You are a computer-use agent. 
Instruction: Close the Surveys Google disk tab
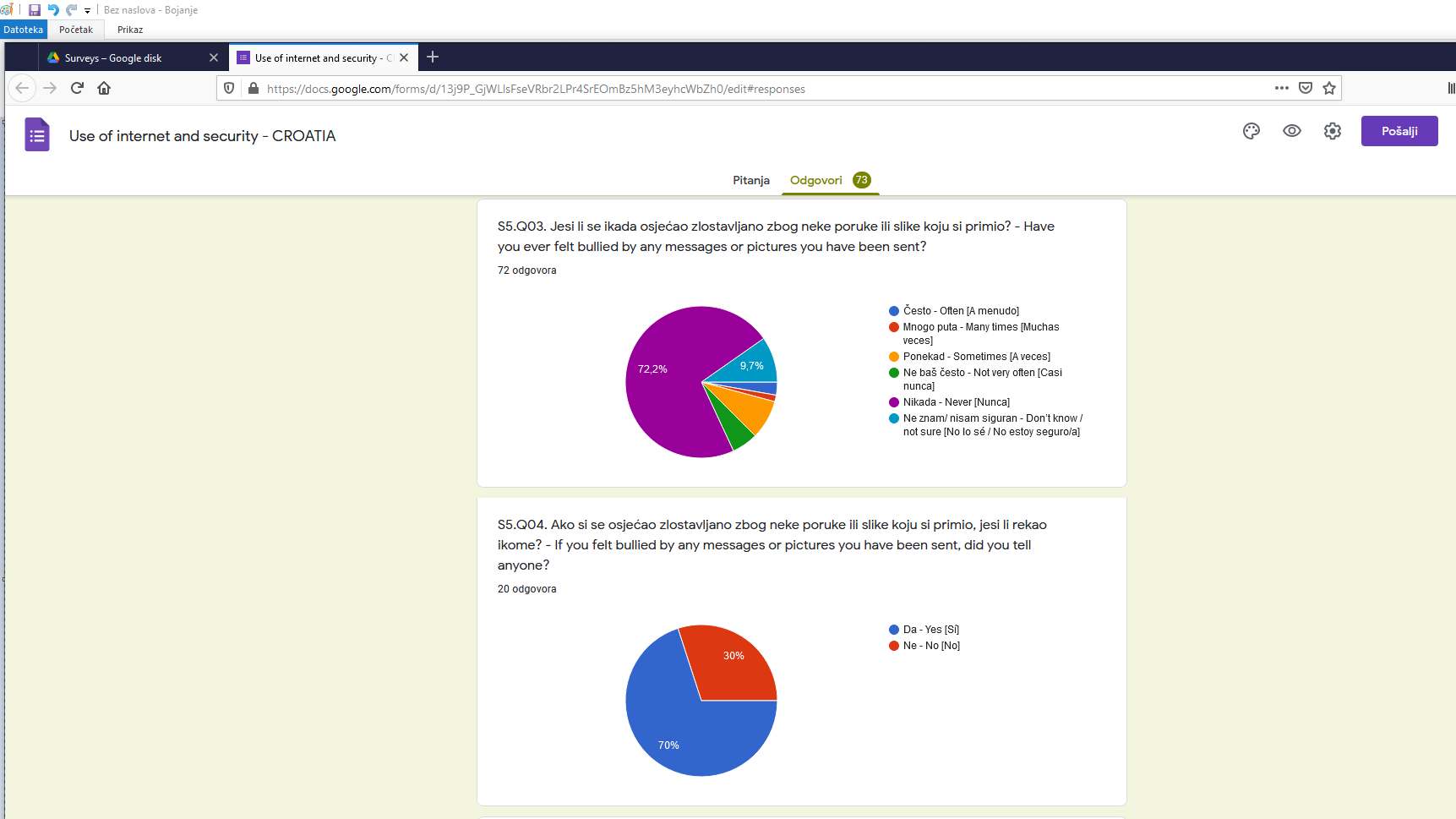[214, 57]
